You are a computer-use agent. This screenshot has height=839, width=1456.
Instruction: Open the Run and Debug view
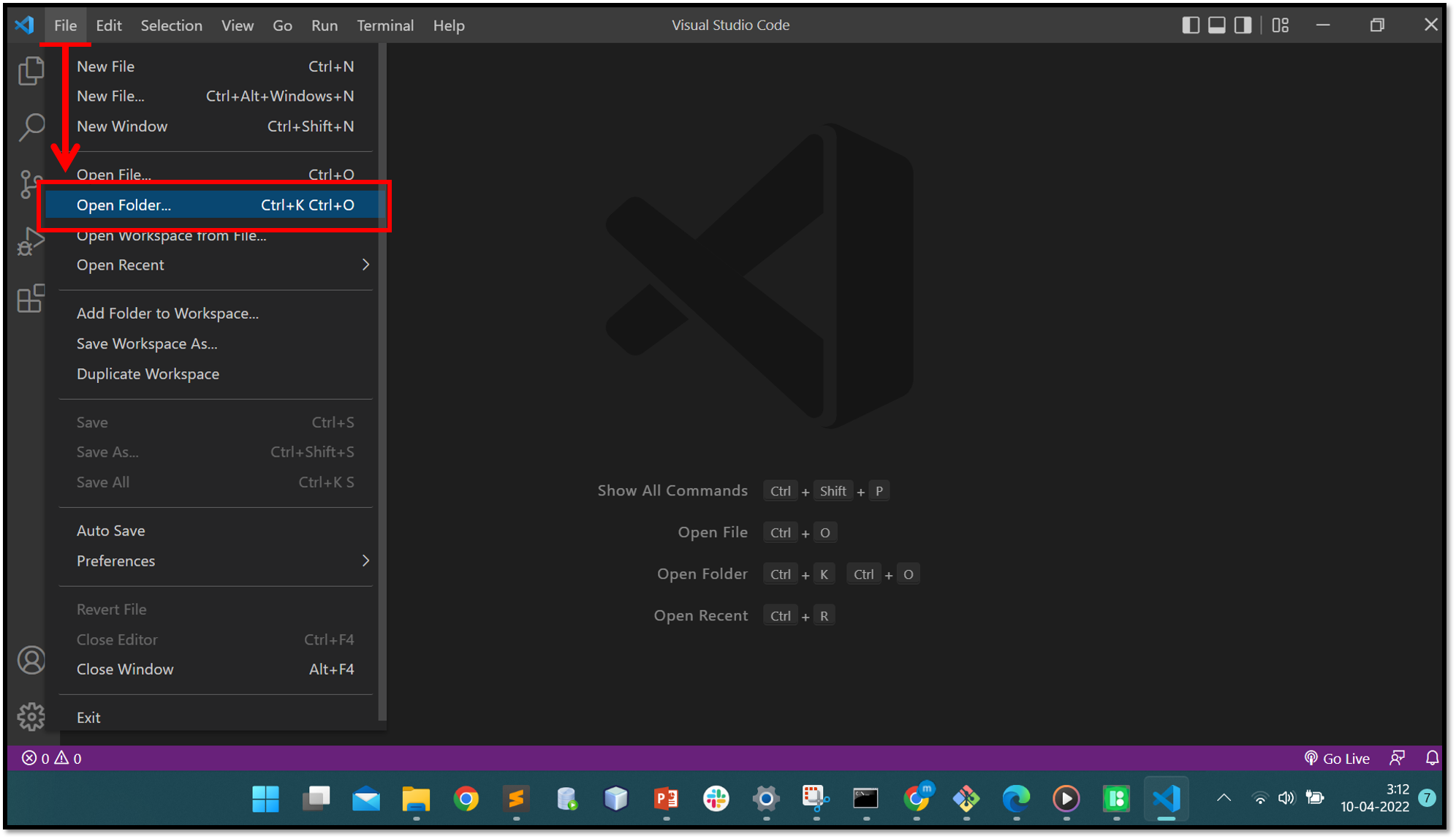click(31, 241)
